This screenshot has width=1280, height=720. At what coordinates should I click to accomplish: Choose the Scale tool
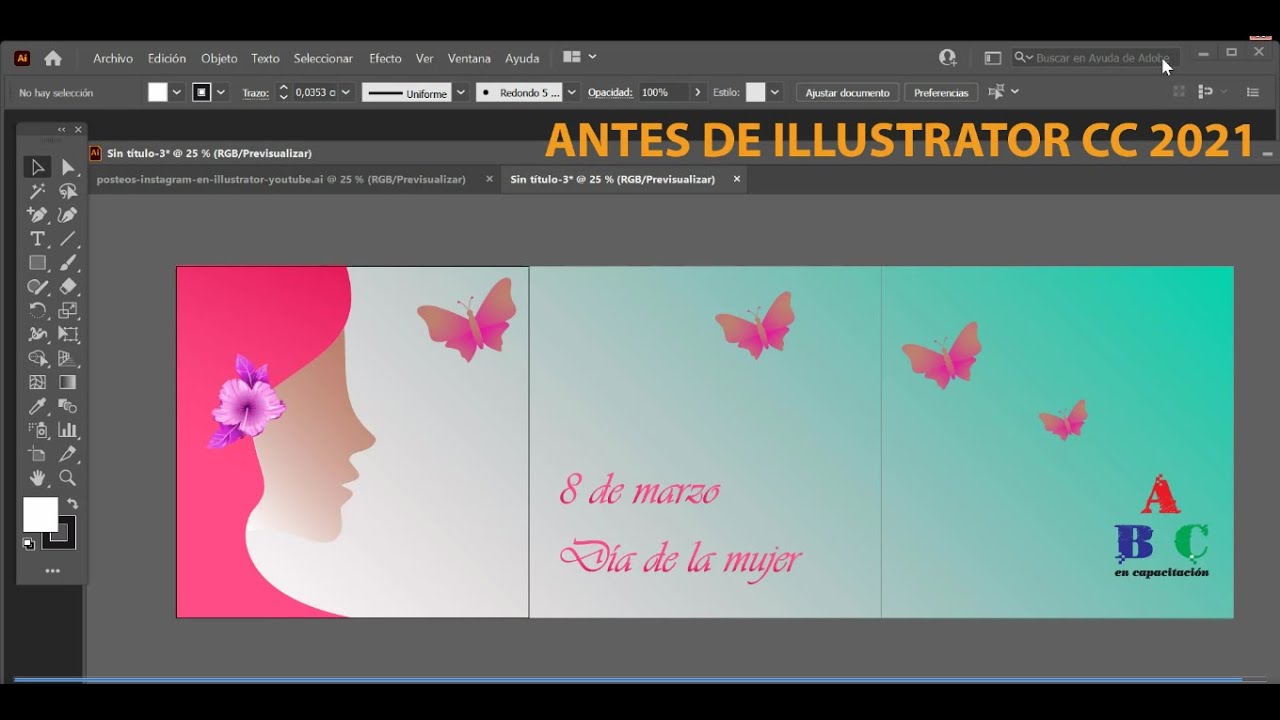68,311
